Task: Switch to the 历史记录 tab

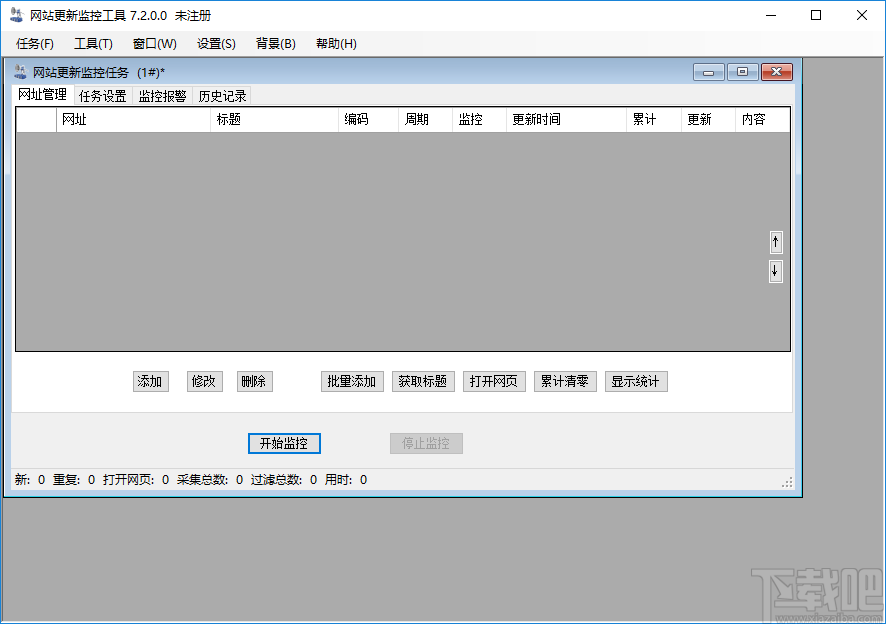Action: (222, 96)
